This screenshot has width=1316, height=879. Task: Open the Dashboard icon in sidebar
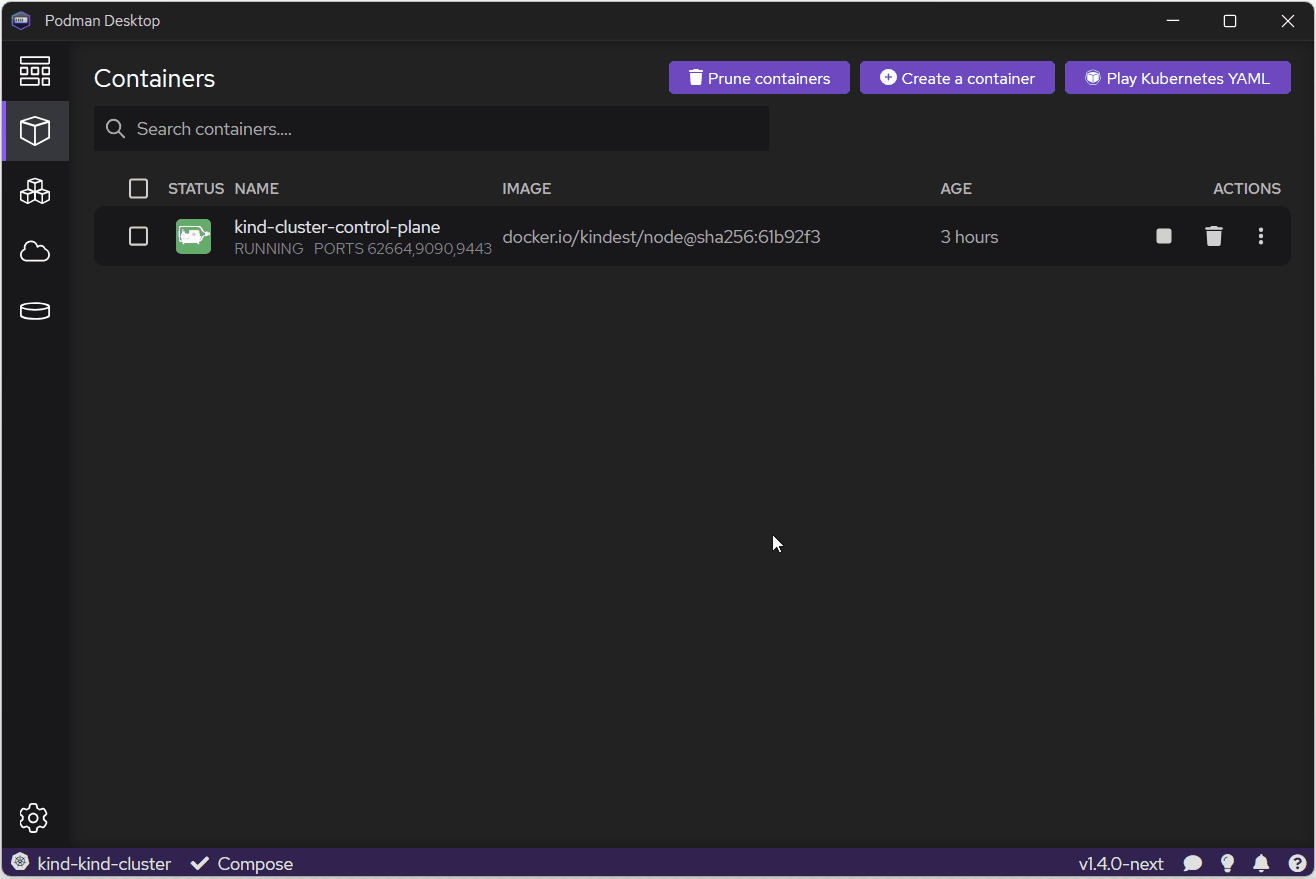[35, 71]
